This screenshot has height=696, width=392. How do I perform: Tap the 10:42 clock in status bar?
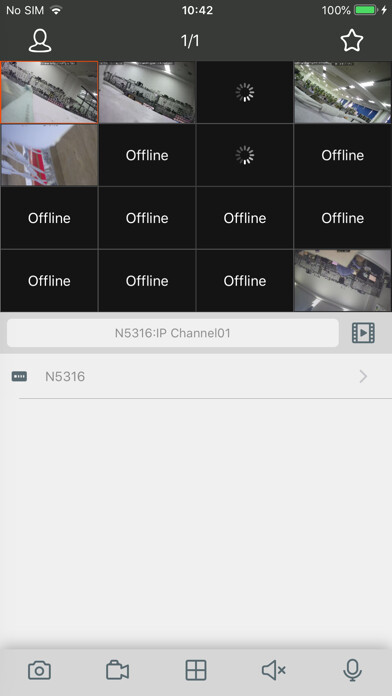point(197,10)
